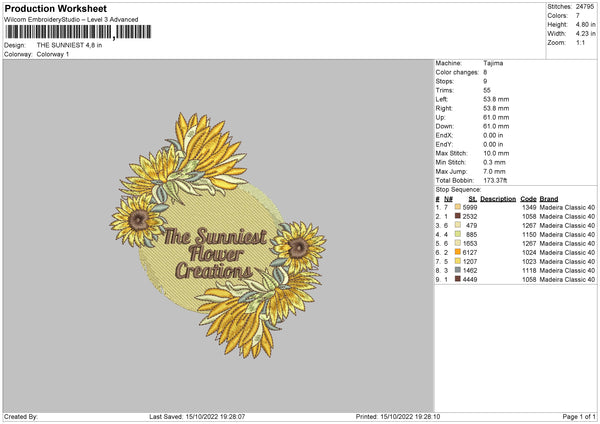Click thread code 1023 in stop 7
Screen dimensions: 600x424
coord(529,262)
